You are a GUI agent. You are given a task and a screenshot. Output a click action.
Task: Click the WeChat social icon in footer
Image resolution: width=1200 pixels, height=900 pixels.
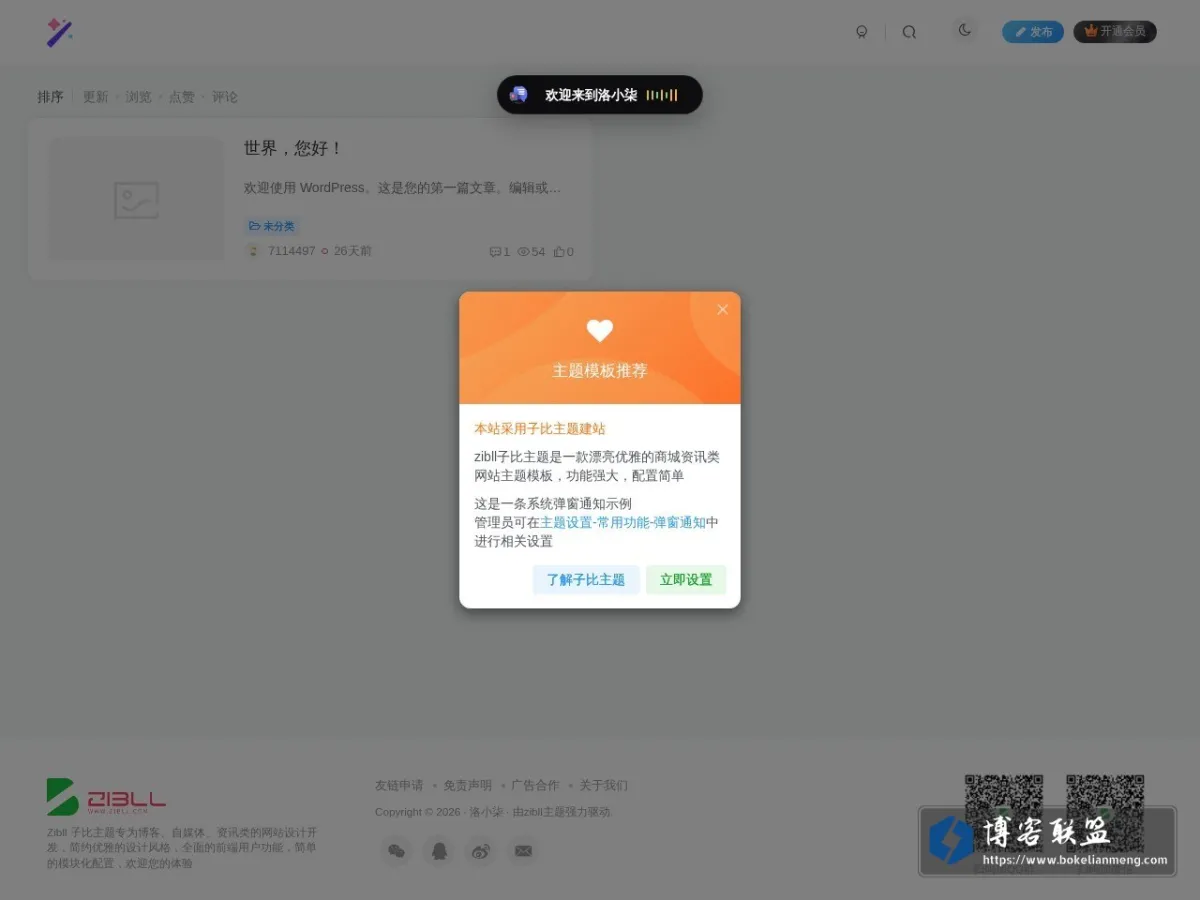[x=397, y=851]
